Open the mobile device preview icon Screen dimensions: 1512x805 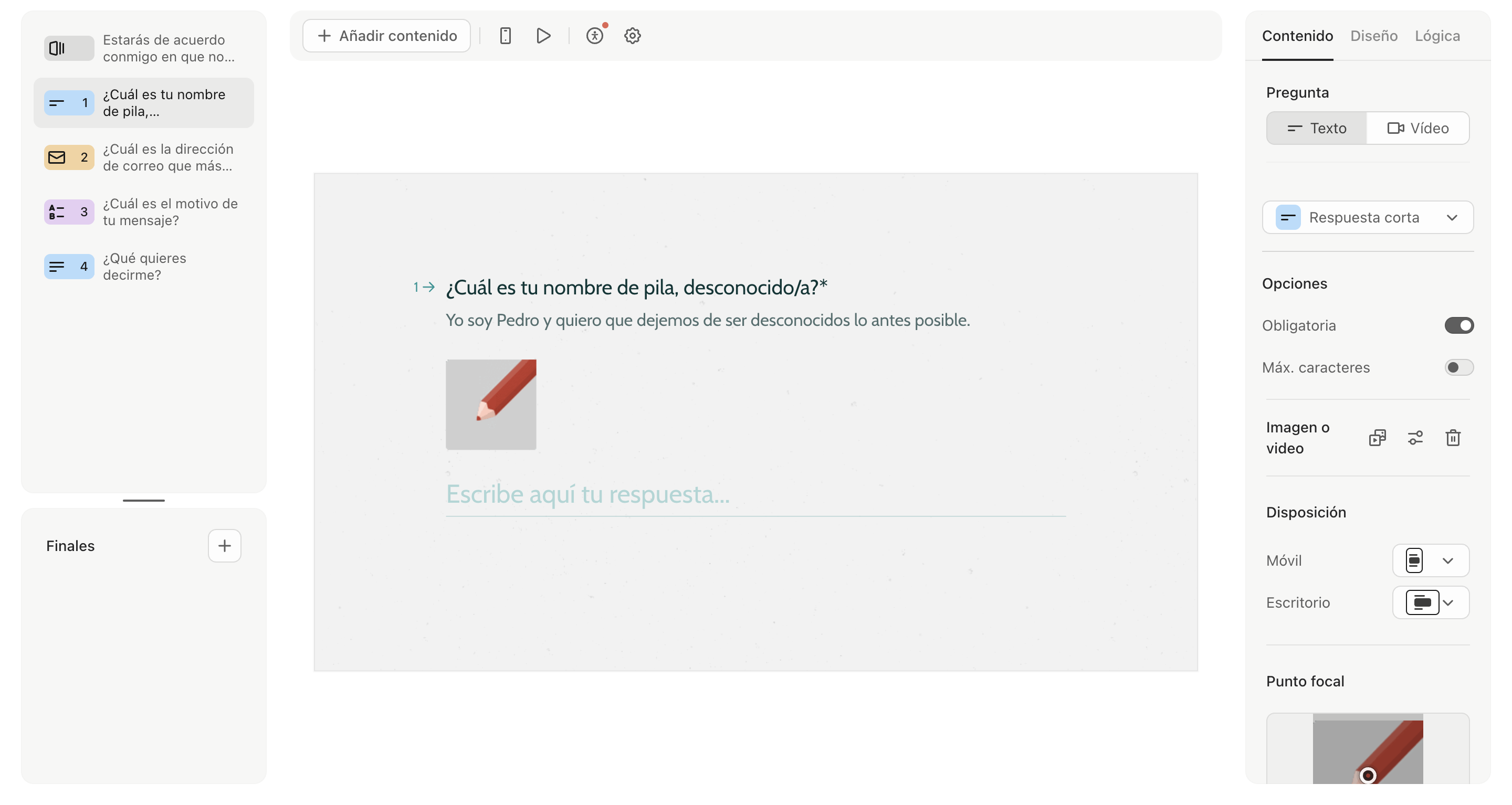(505, 35)
